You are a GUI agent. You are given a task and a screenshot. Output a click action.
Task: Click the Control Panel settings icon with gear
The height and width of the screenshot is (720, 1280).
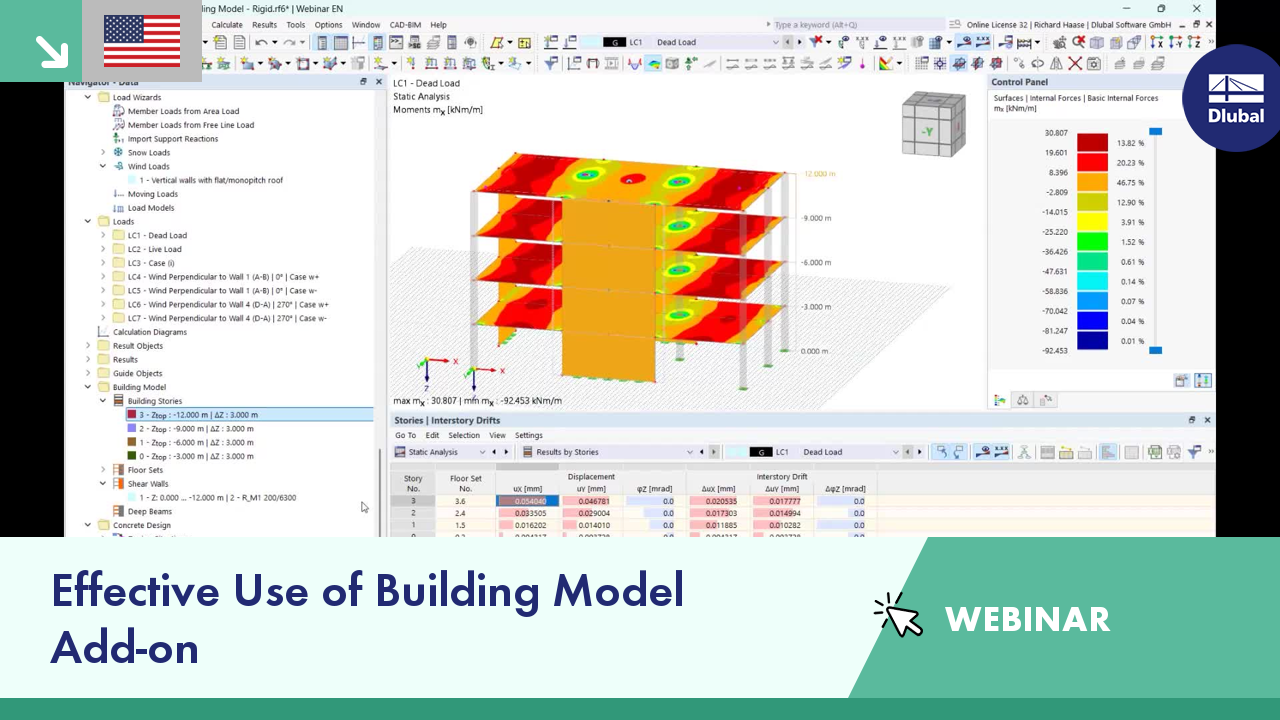pos(1182,380)
